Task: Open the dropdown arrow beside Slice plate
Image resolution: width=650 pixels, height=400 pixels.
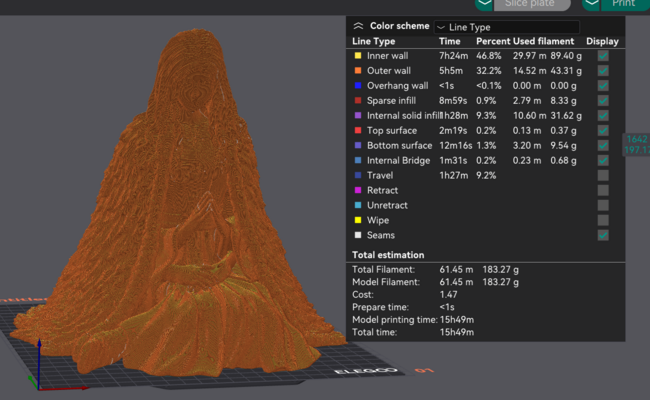Action: 484,4
